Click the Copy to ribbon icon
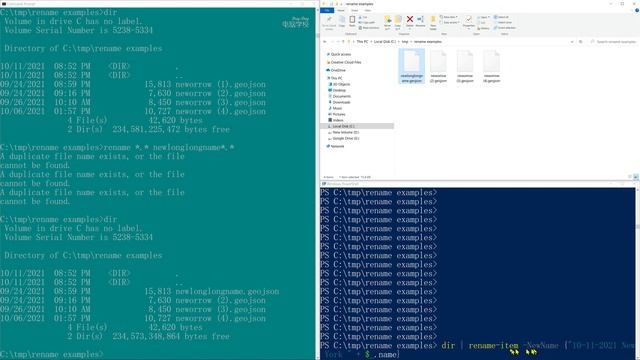The width and height of the screenshot is (640, 360). [x=398, y=22]
